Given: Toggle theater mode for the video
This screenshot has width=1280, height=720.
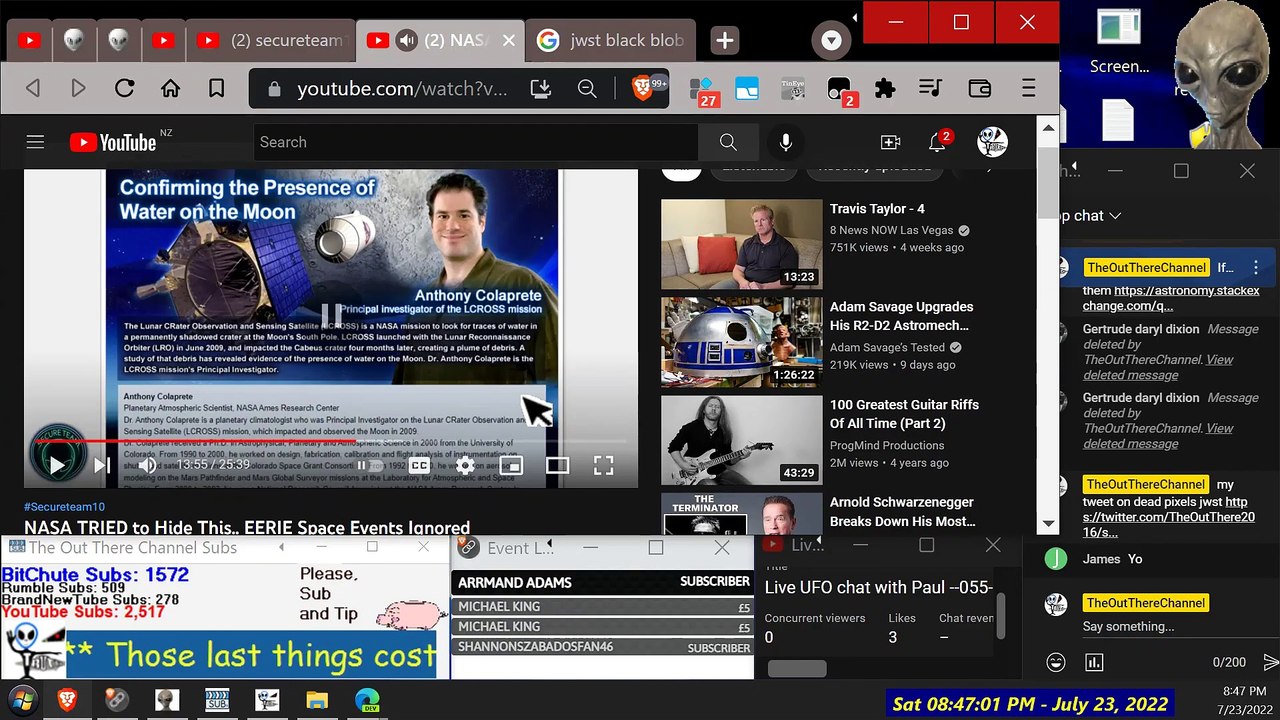Looking at the screenshot, I should tap(557, 465).
